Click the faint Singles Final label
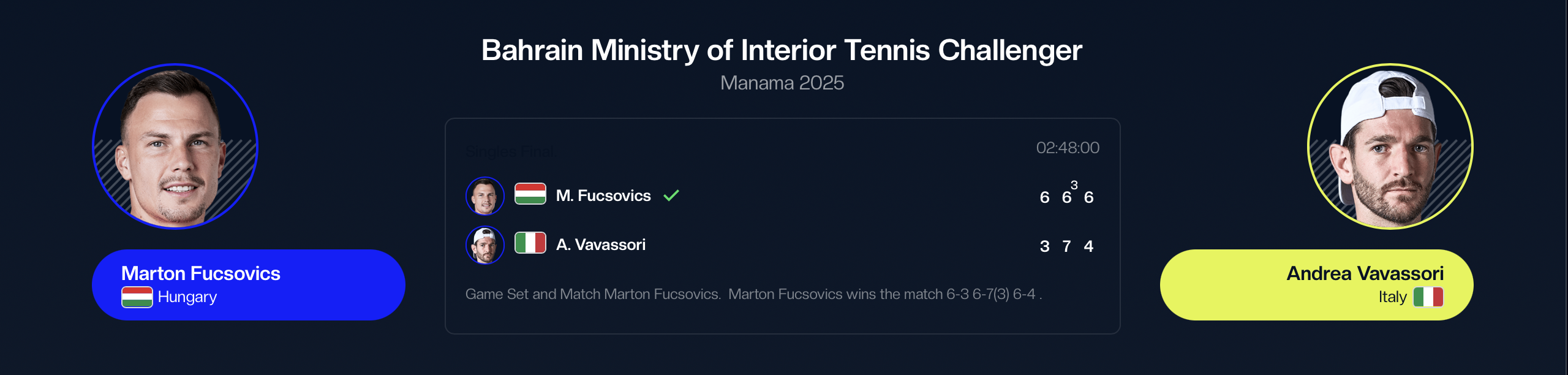This screenshot has width=1568, height=375. [509, 151]
